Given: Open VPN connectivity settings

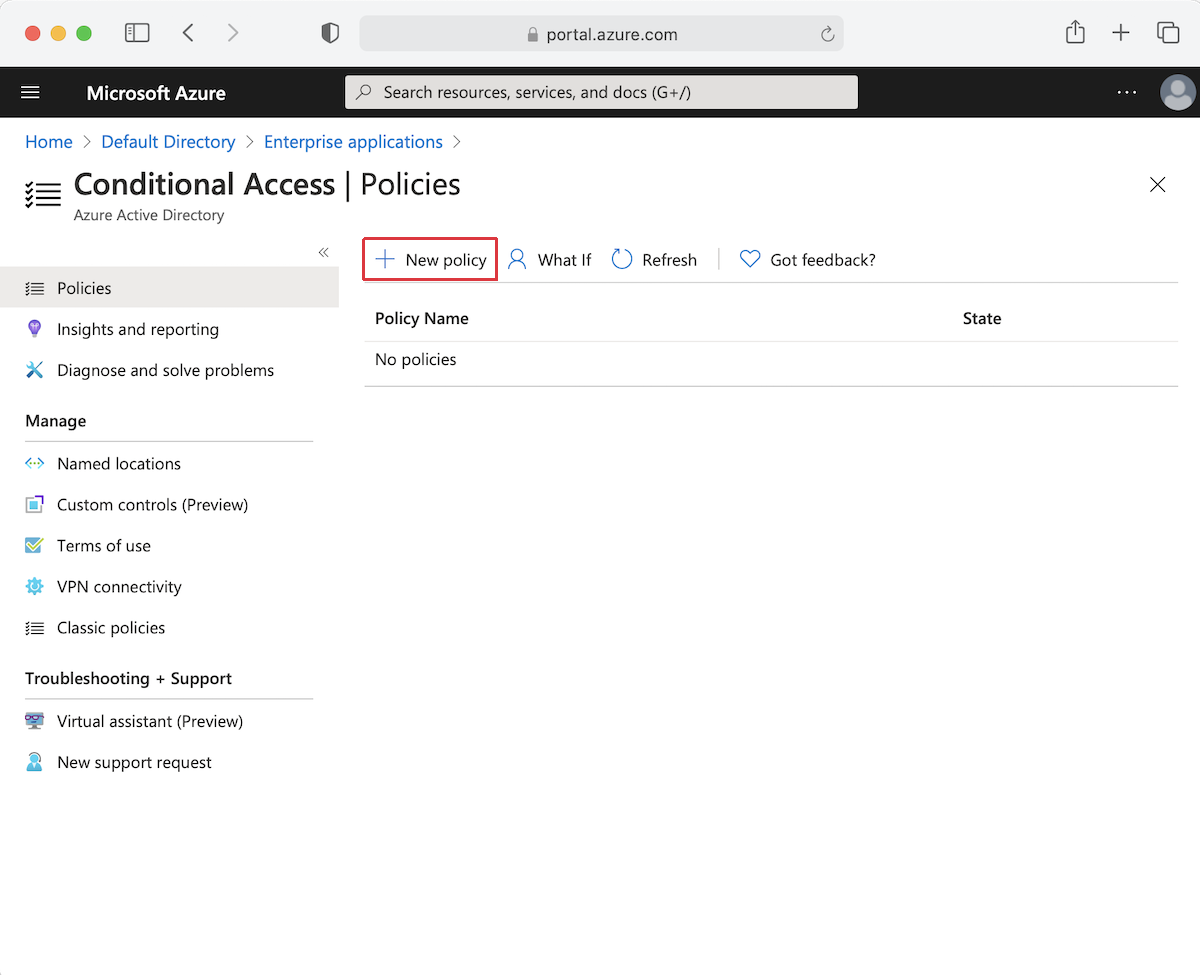Looking at the screenshot, I should 120,586.
